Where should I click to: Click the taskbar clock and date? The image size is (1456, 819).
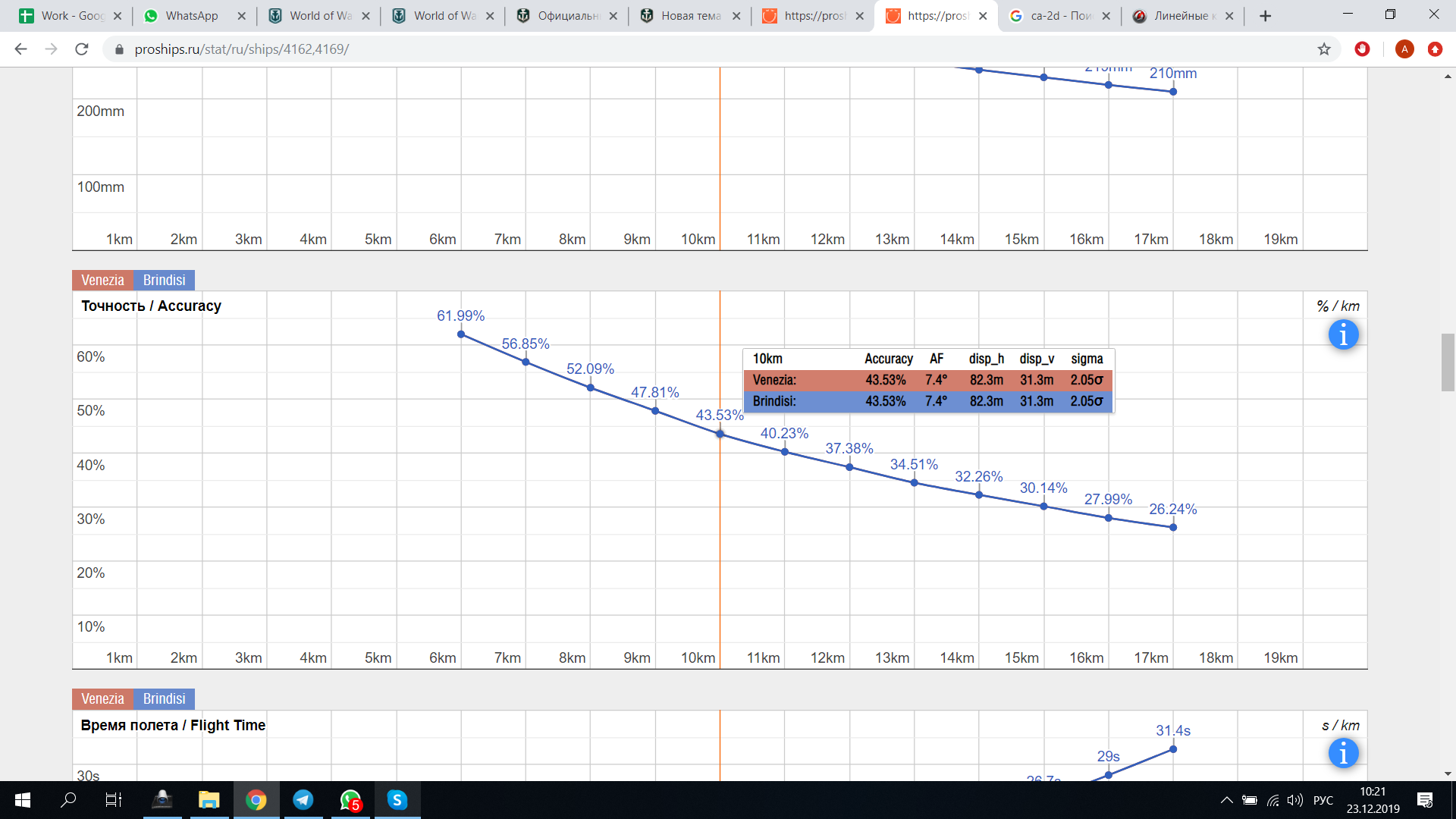[1373, 800]
